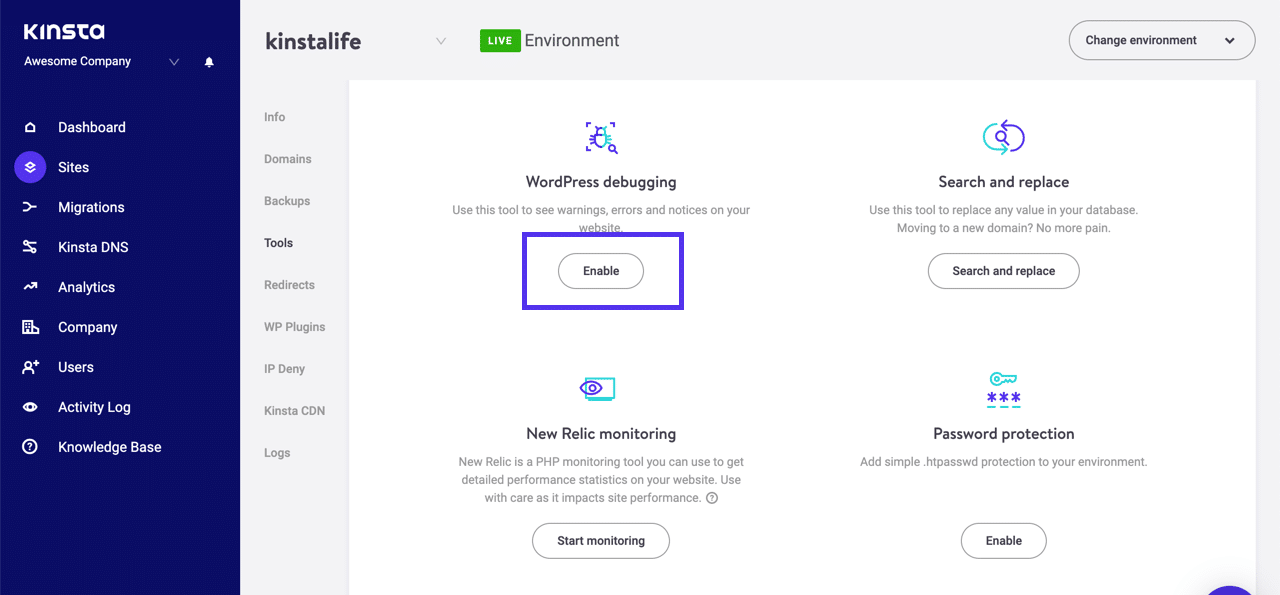This screenshot has height=595, width=1280.
Task: Select the Users icon in the sidebar
Action: (x=32, y=367)
